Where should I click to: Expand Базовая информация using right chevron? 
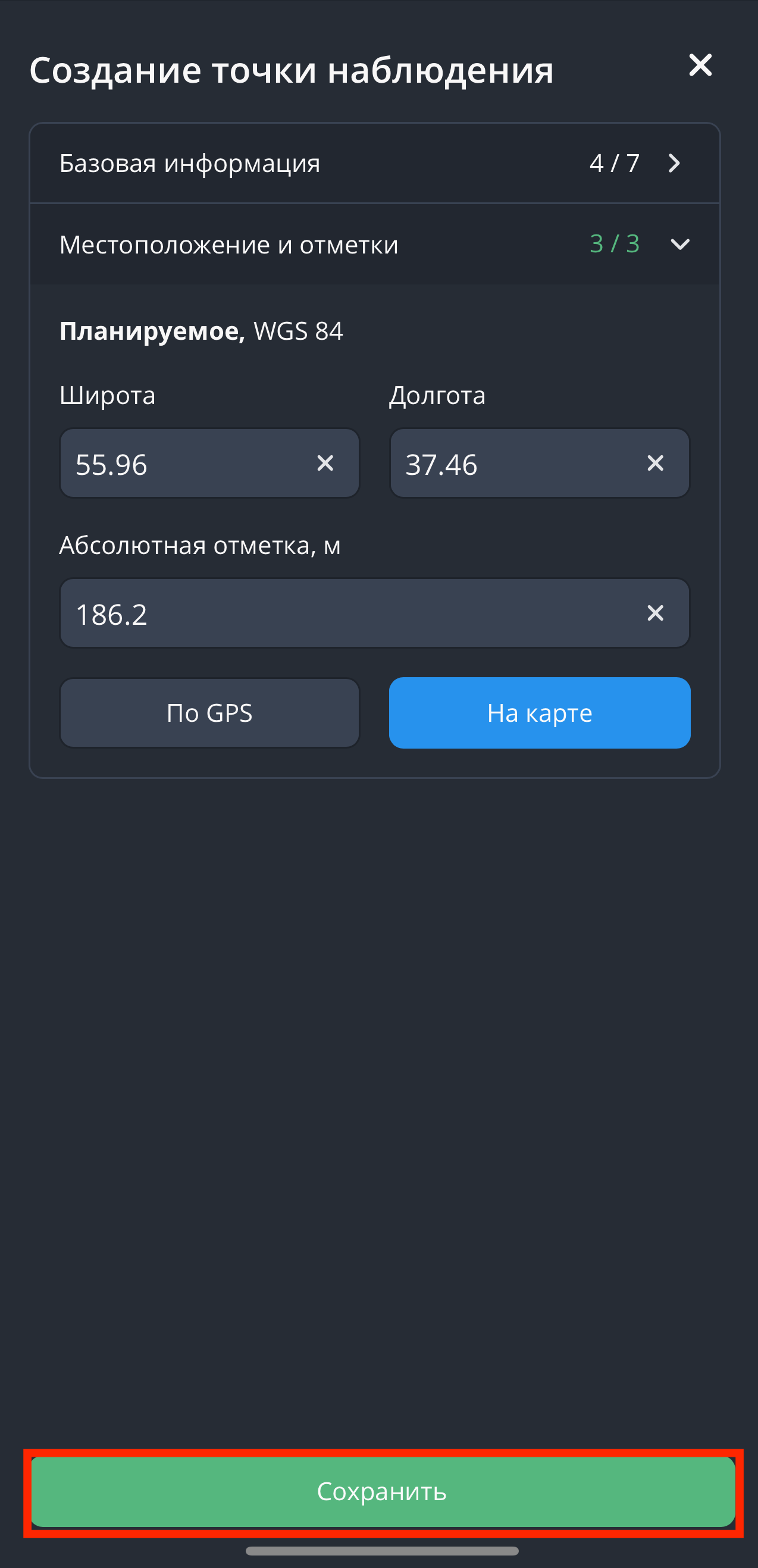pos(674,163)
